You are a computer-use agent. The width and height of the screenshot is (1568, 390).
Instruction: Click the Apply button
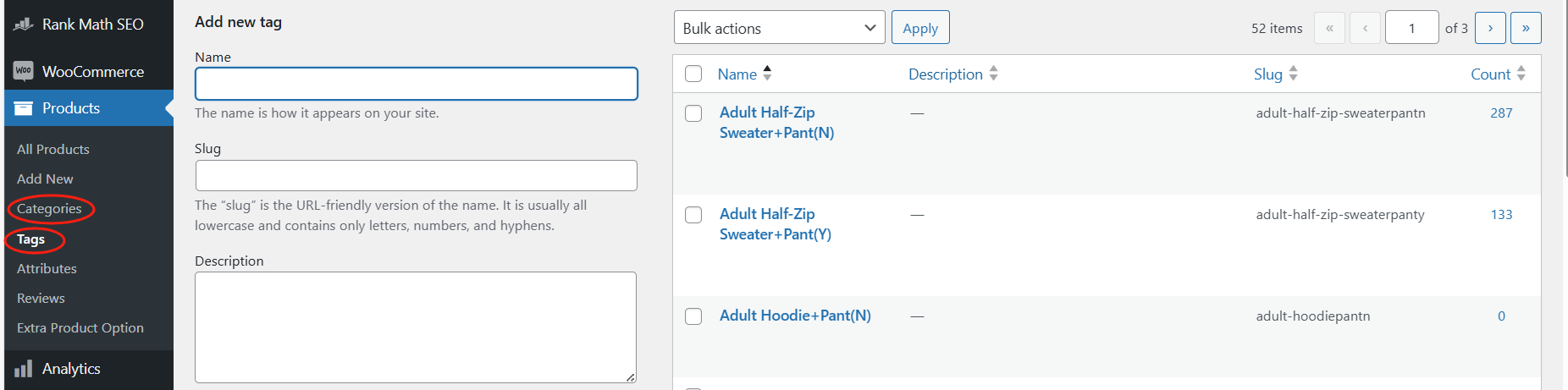click(x=919, y=28)
